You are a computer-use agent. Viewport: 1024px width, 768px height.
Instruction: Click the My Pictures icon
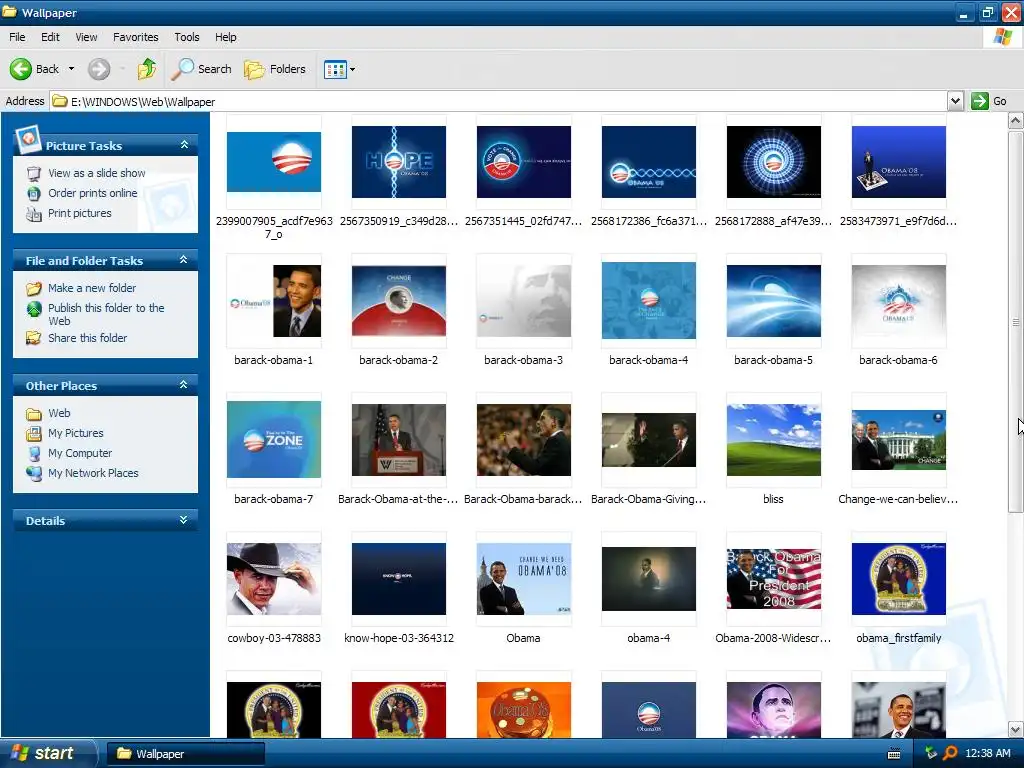(34, 434)
